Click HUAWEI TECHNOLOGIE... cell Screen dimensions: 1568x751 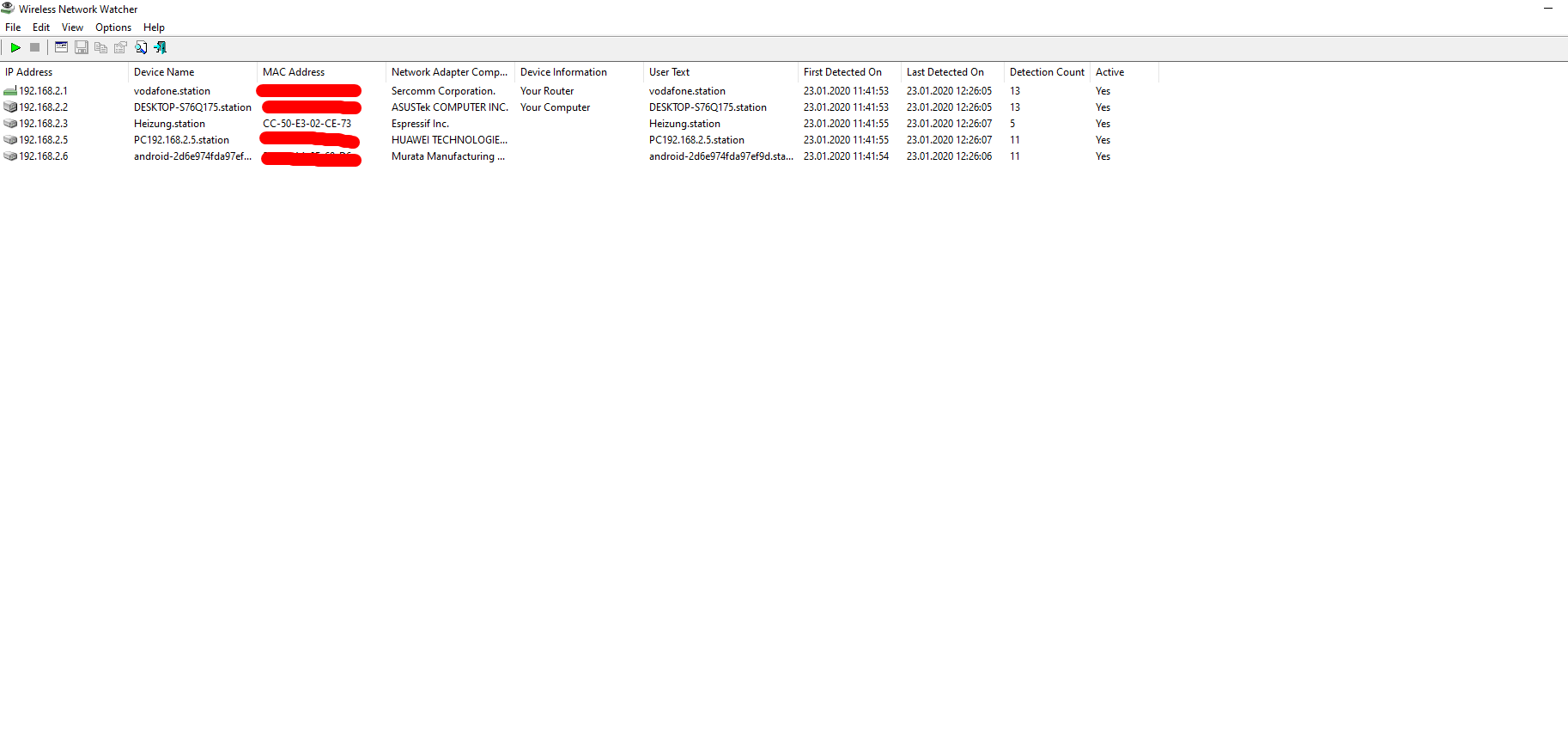449,140
